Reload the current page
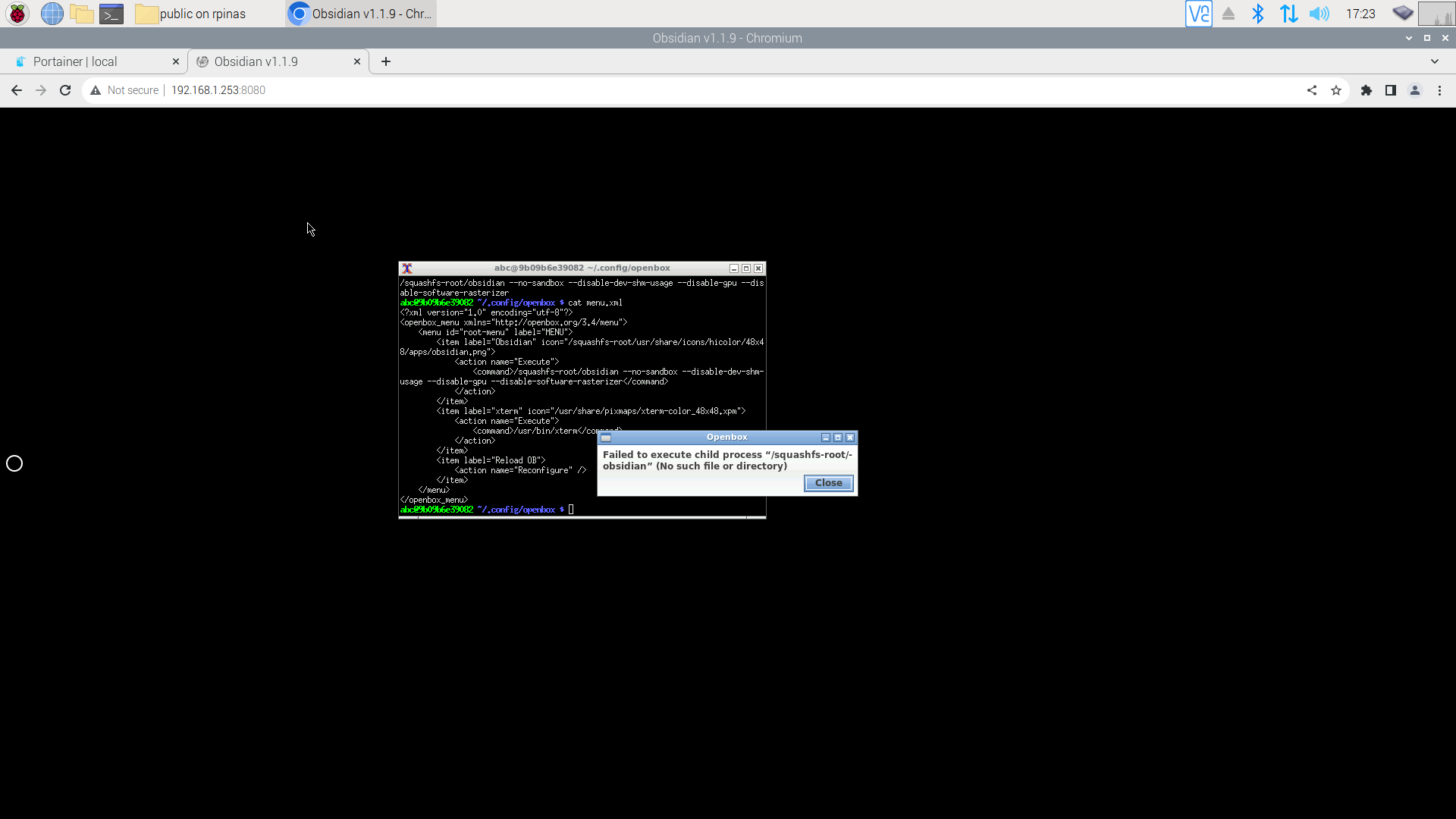Screen dimensions: 1456x819 click(65, 90)
